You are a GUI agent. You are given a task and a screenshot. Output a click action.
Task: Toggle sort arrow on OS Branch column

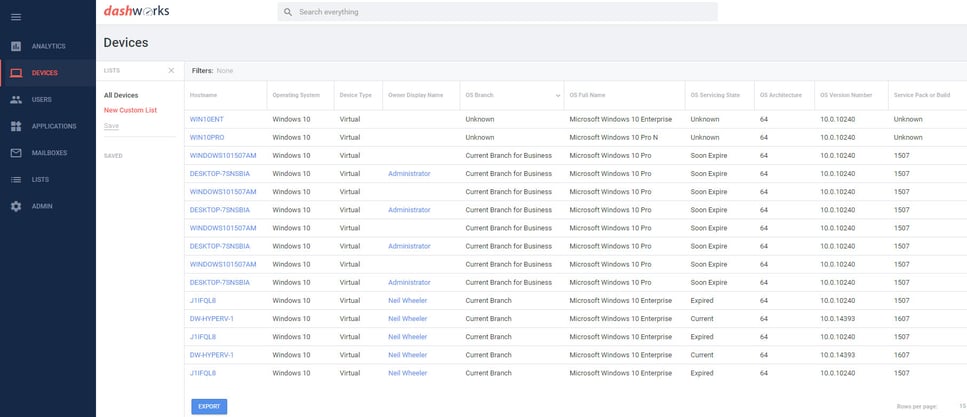coord(558,96)
